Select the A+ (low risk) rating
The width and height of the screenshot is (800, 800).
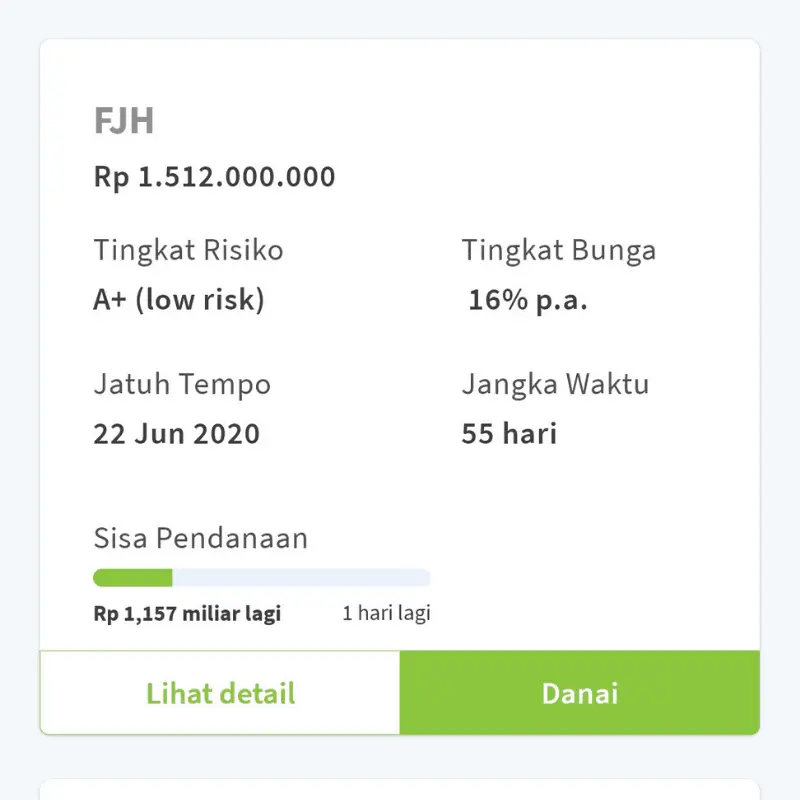[179, 298]
